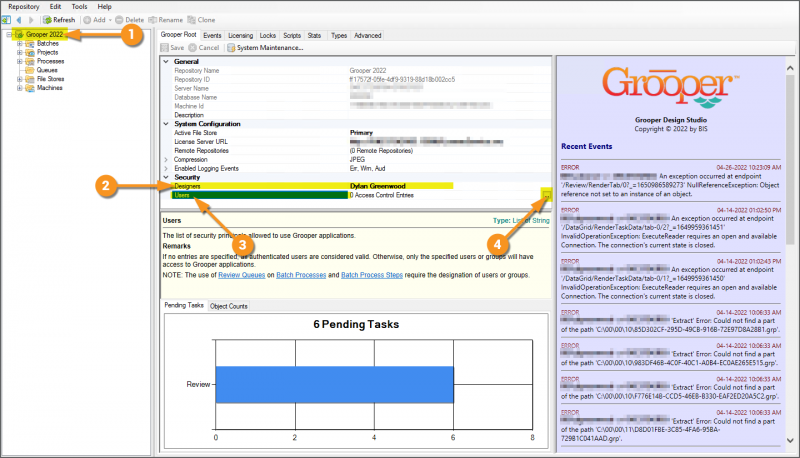The height and width of the screenshot is (458, 800).
Task: Expand the Machines tree node
Action: (x=19, y=88)
